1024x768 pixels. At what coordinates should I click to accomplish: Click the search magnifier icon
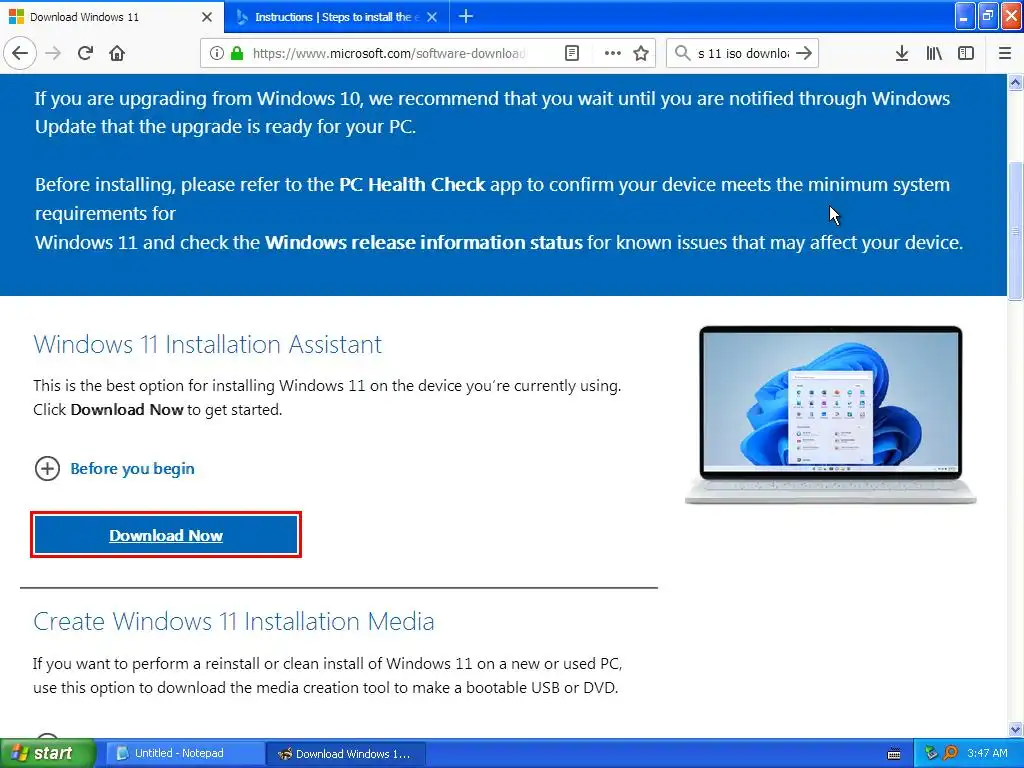click(x=682, y=53)
